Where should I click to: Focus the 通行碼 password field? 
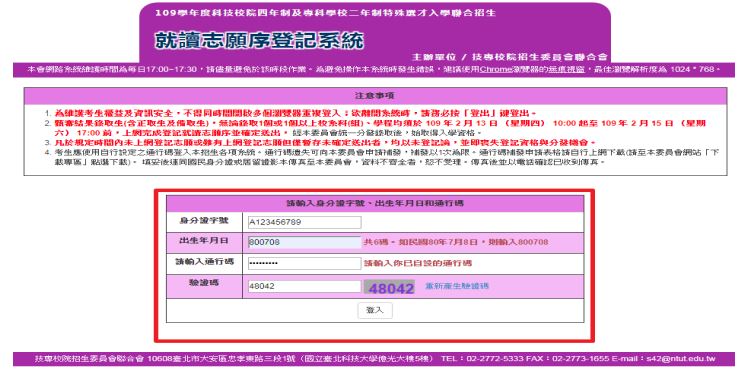coord(304,263)
